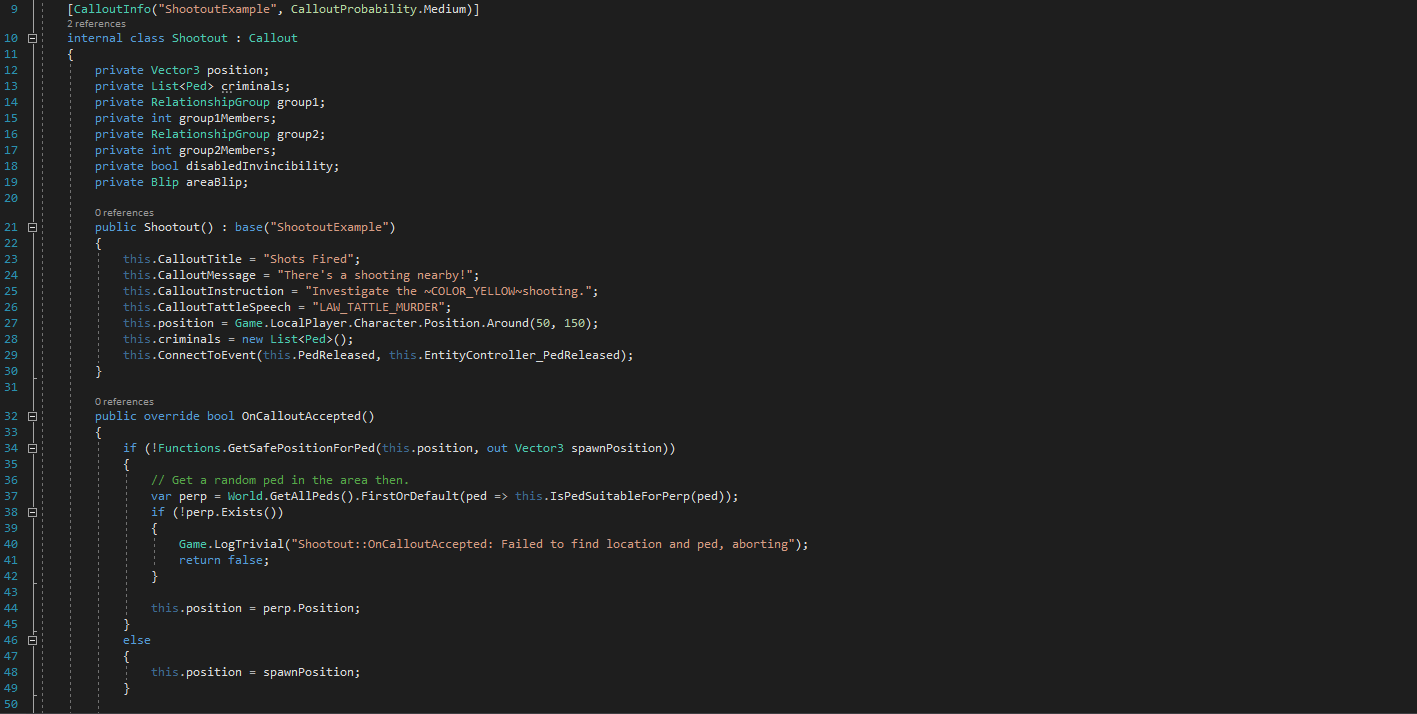Click line number 27 in the gutter
This screenshot has width=1417, height=714.
(x=11, y=323)
